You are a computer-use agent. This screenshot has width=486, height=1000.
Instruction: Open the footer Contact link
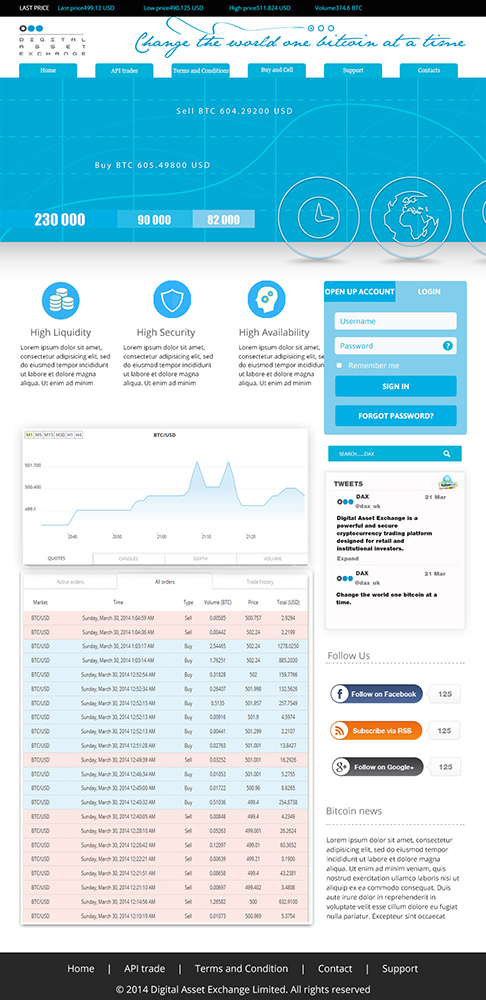click(335, 968)
